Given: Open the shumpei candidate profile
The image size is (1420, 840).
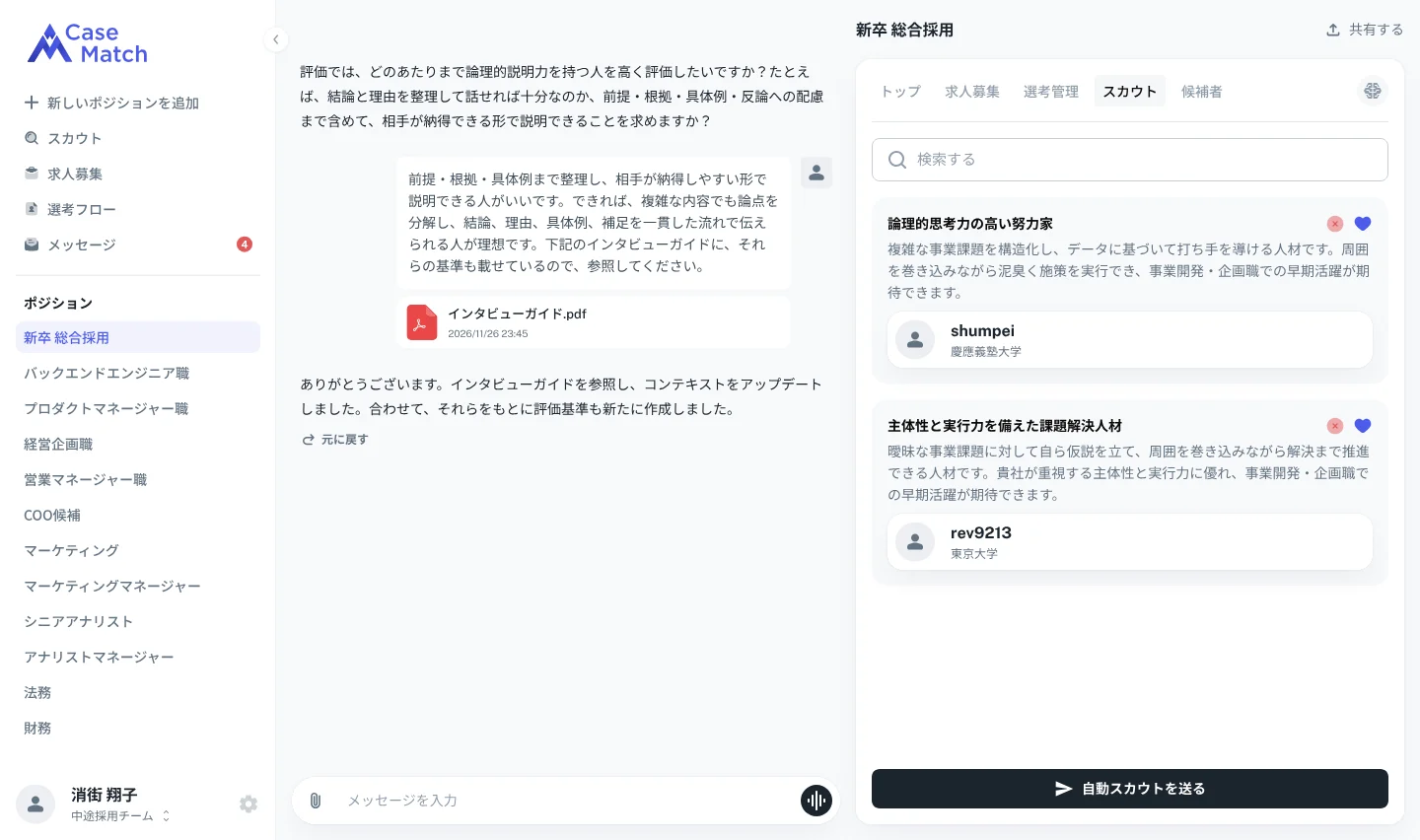Looking at the screenshot, I should click(x=1130, y=340).
